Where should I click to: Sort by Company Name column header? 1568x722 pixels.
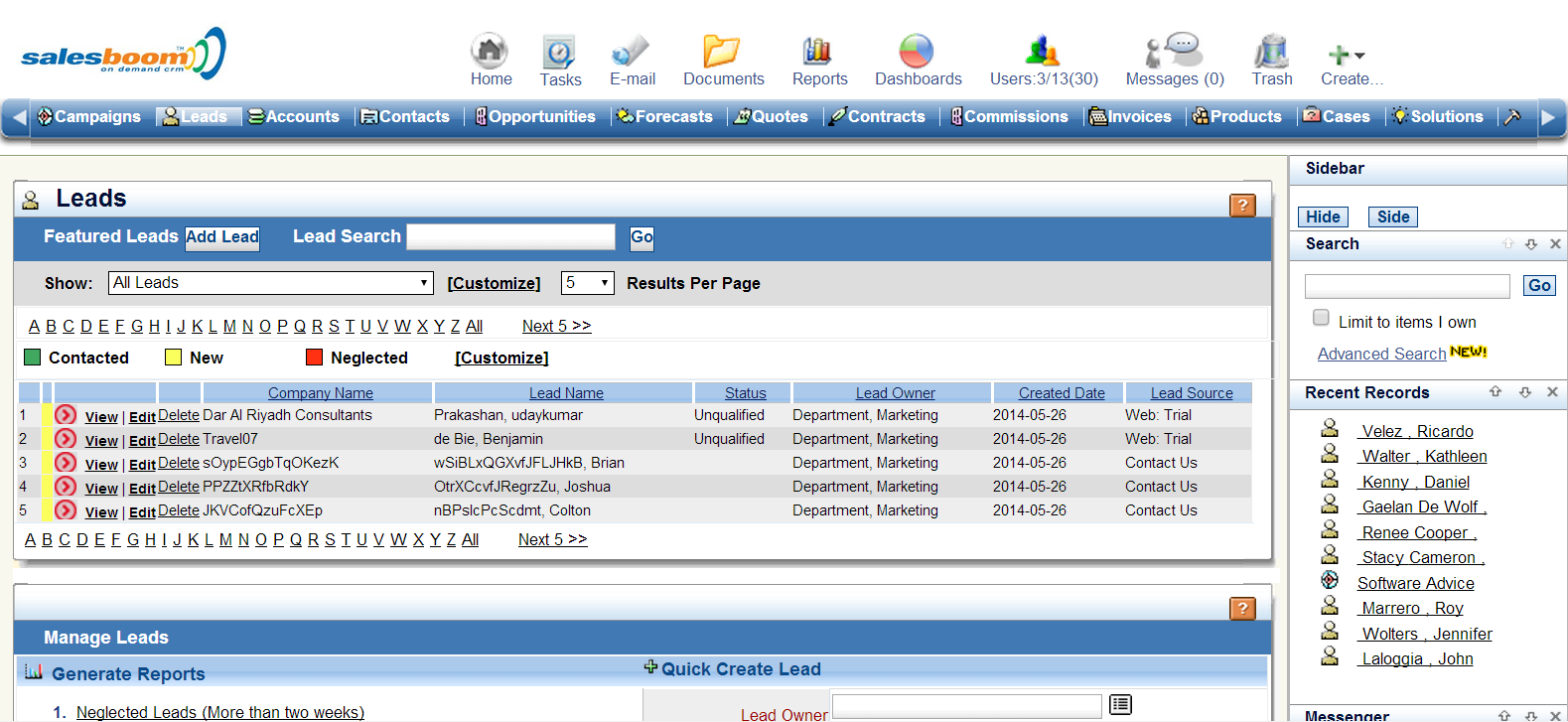(321, 393)
